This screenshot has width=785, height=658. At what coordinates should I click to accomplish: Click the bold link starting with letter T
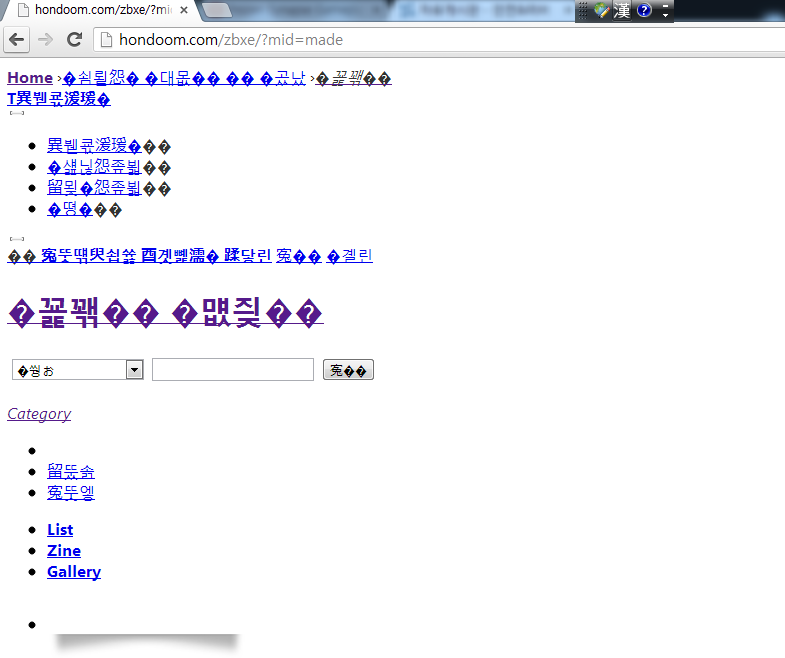click(x=59, y=99)
